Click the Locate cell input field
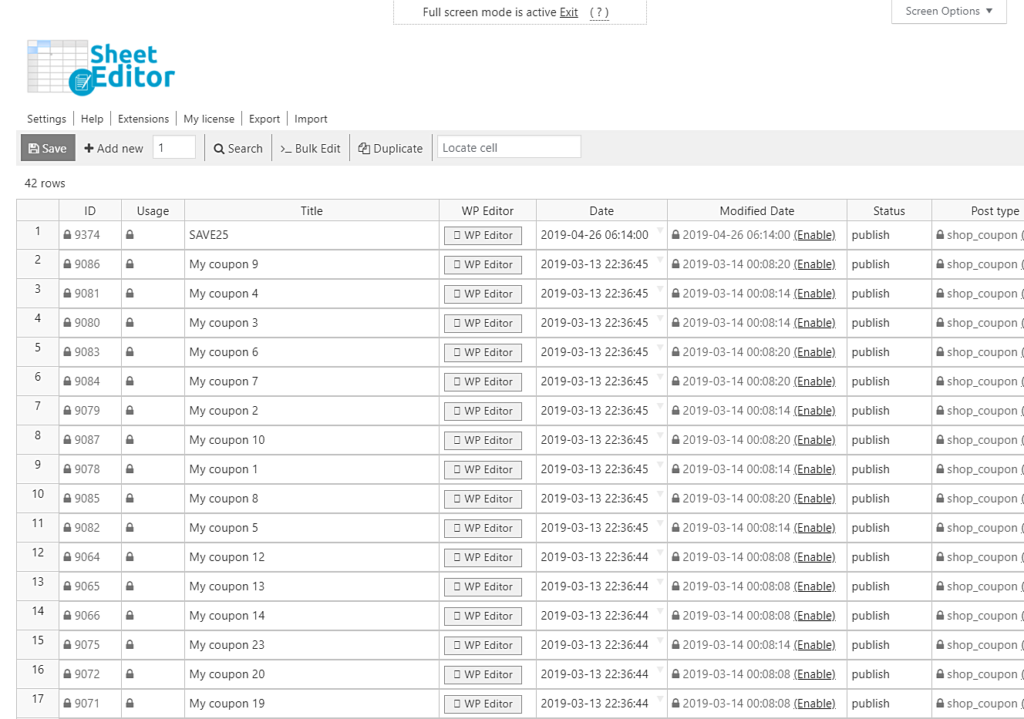The image size is (1024, 719). 509,147
